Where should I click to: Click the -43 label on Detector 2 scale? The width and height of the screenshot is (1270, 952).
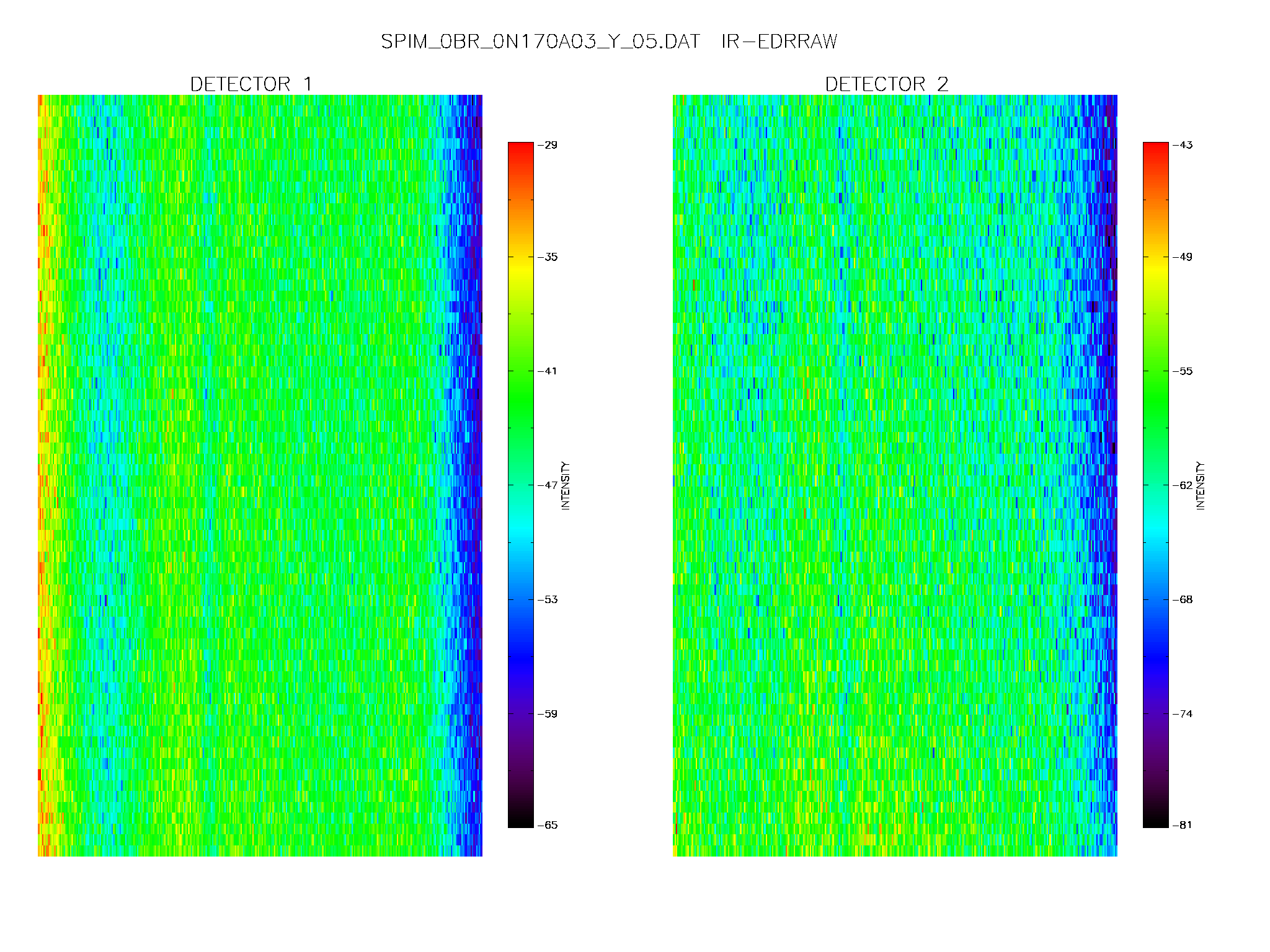tap(1183, 145)
